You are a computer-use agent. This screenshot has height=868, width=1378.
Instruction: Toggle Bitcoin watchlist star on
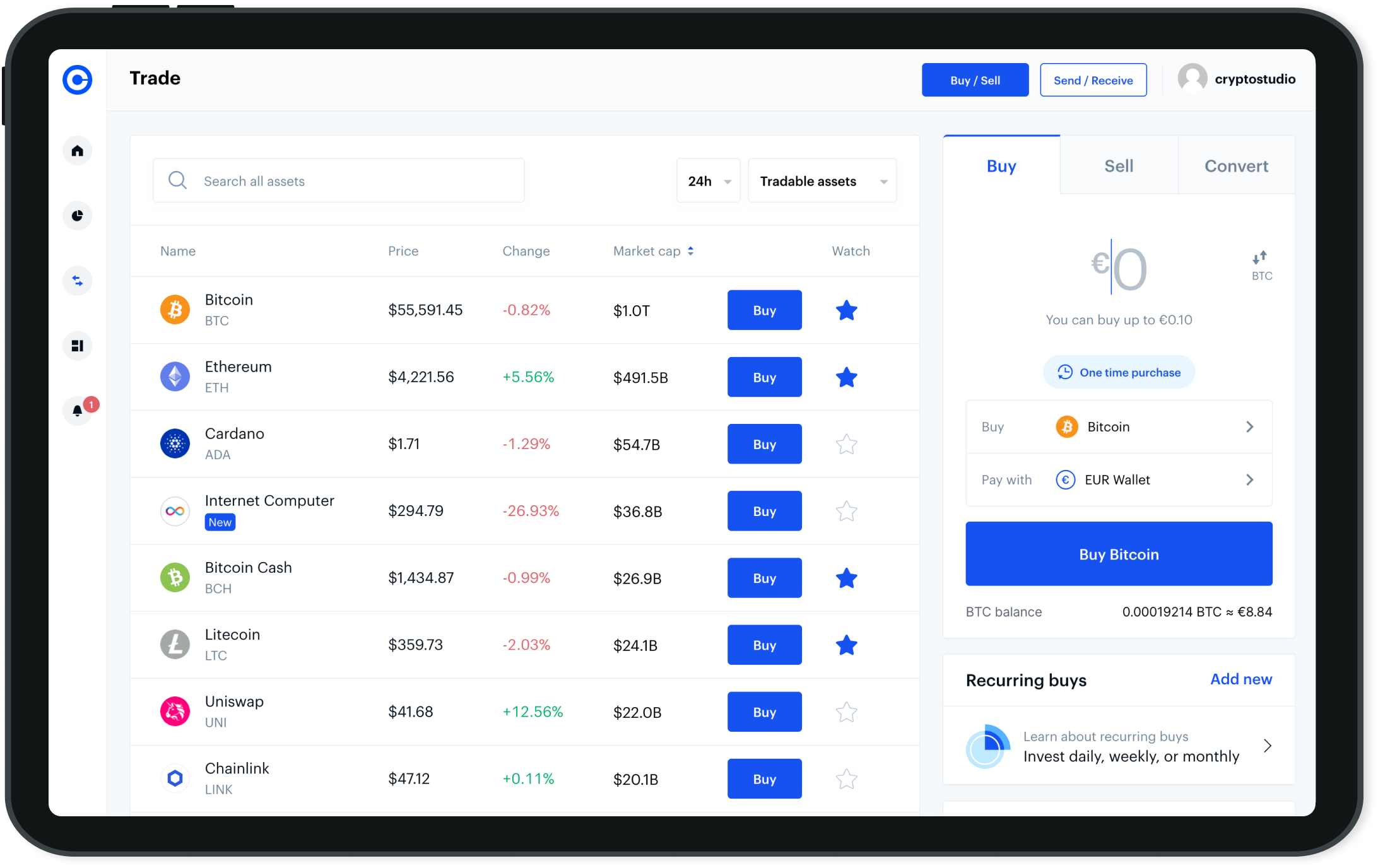[x=847, y=310]
